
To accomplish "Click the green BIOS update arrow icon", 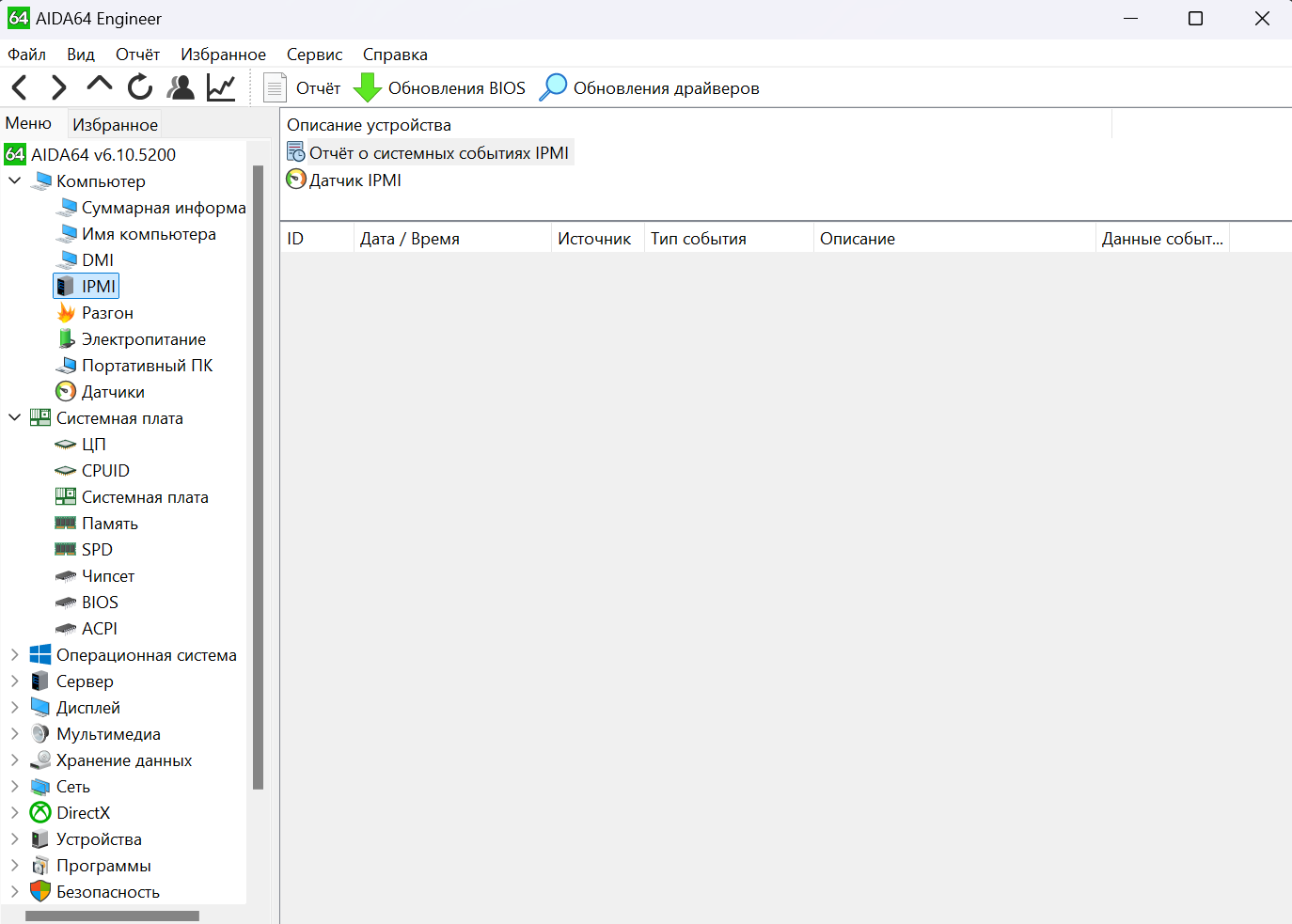I will (368, 87).
